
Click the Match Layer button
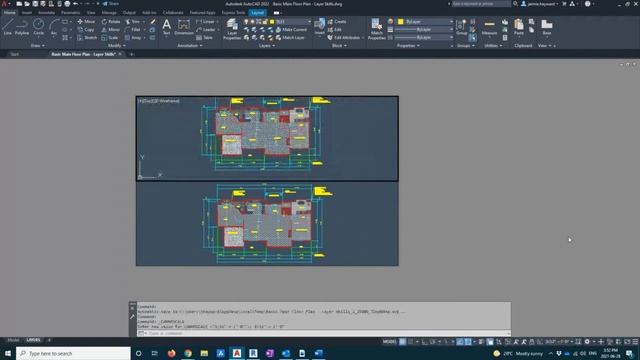[290, 38]
